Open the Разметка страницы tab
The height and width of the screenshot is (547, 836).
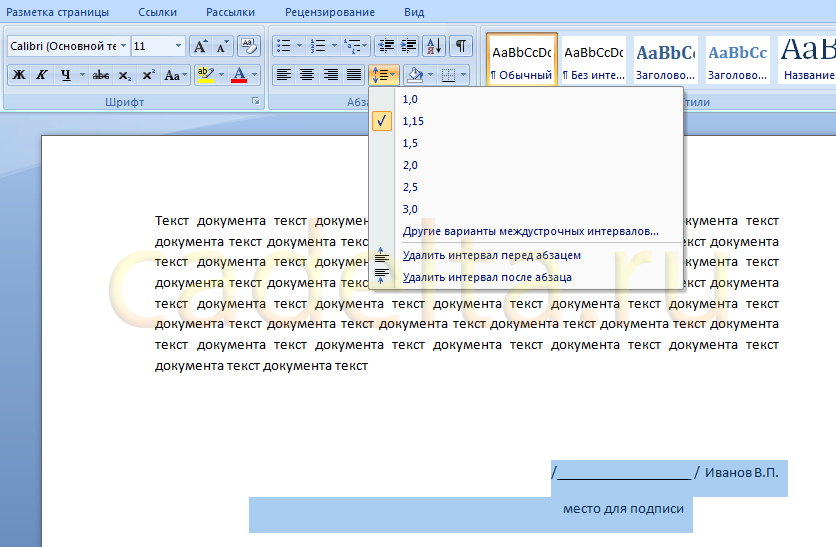click(57, 12)
